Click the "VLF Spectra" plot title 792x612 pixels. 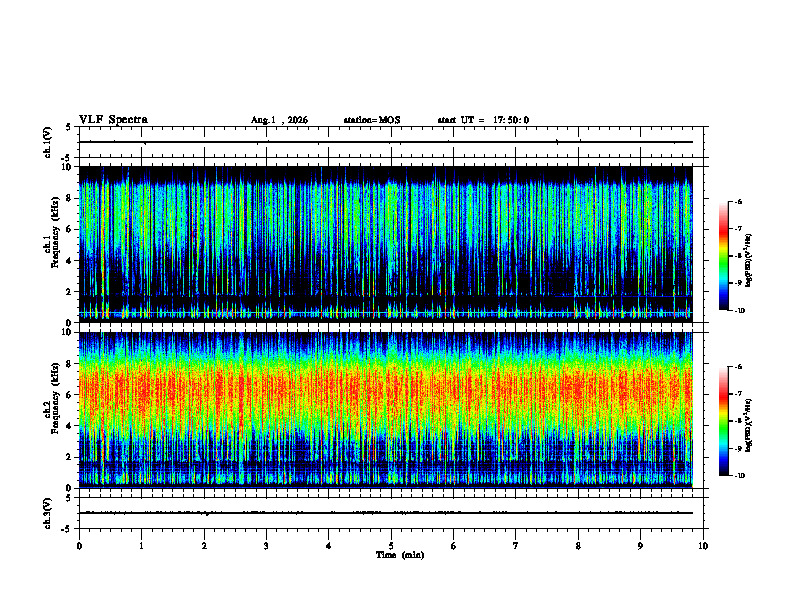pyautogui.click(x=113, y=119)
